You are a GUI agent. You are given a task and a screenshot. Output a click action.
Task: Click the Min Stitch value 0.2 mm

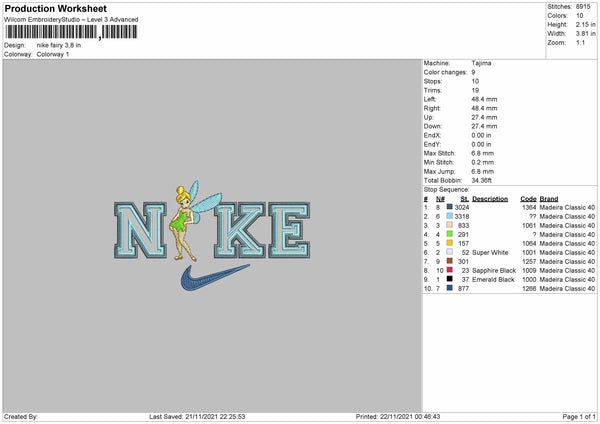click(x=483, y=162)
